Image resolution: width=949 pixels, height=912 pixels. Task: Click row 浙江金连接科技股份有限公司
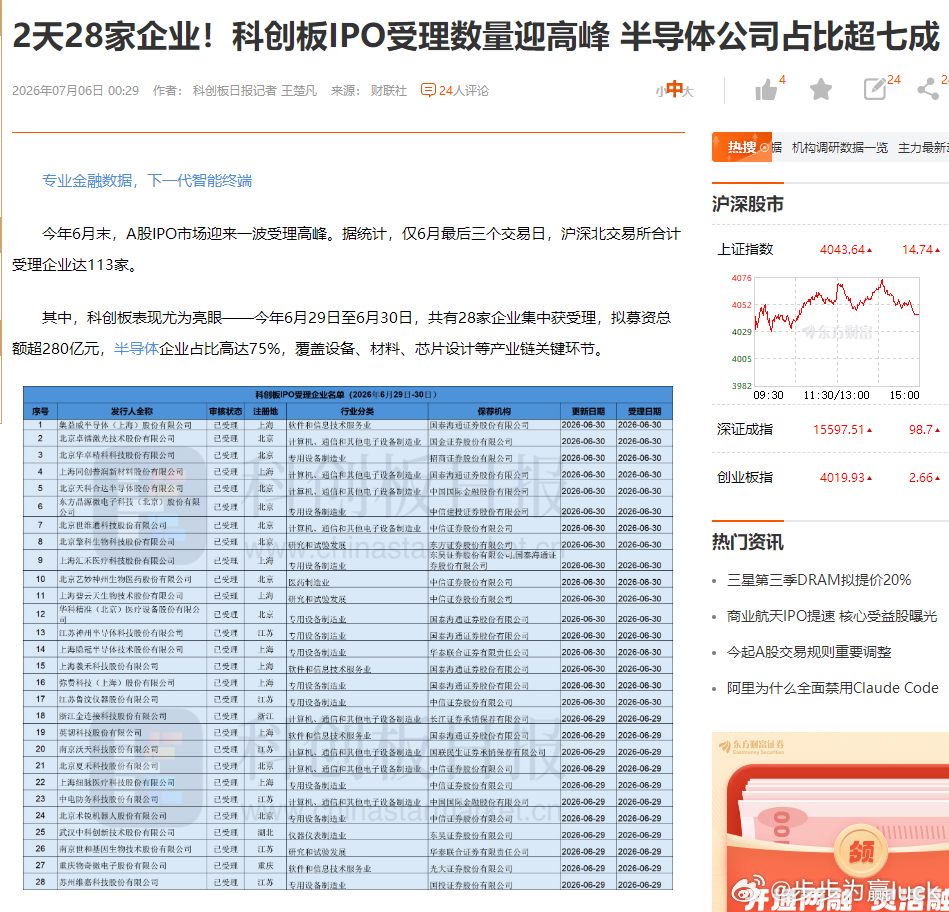coord(347,716)
